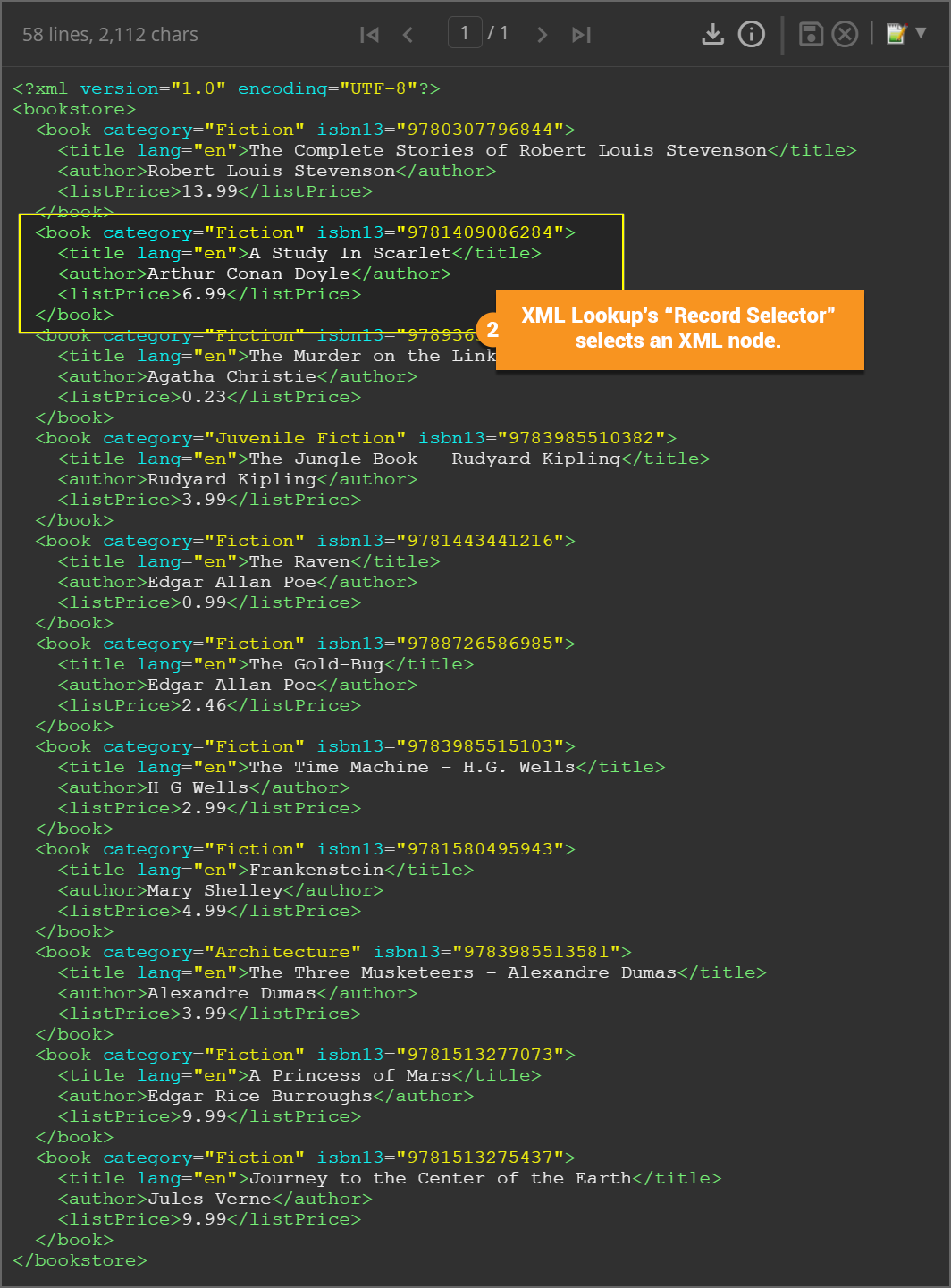The height and width of the screenshot is (1288, 951).
Task: Click the listPrice 2.99 line
Action: click(209, 808)
